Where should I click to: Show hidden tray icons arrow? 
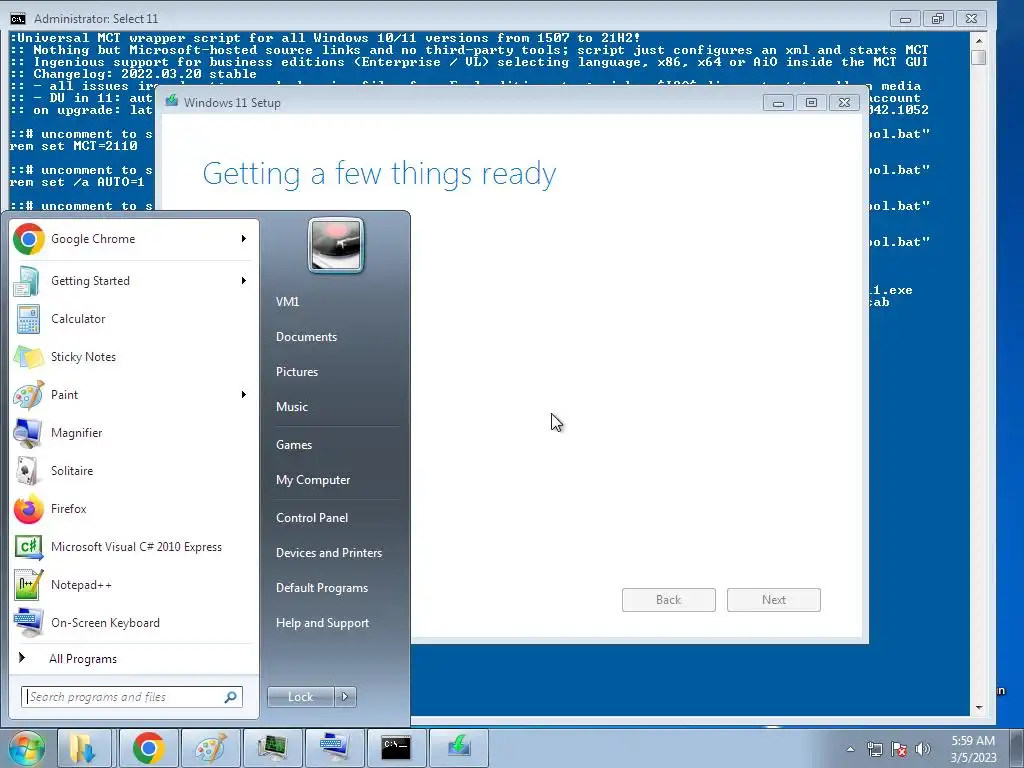click(x=850, y=749)
